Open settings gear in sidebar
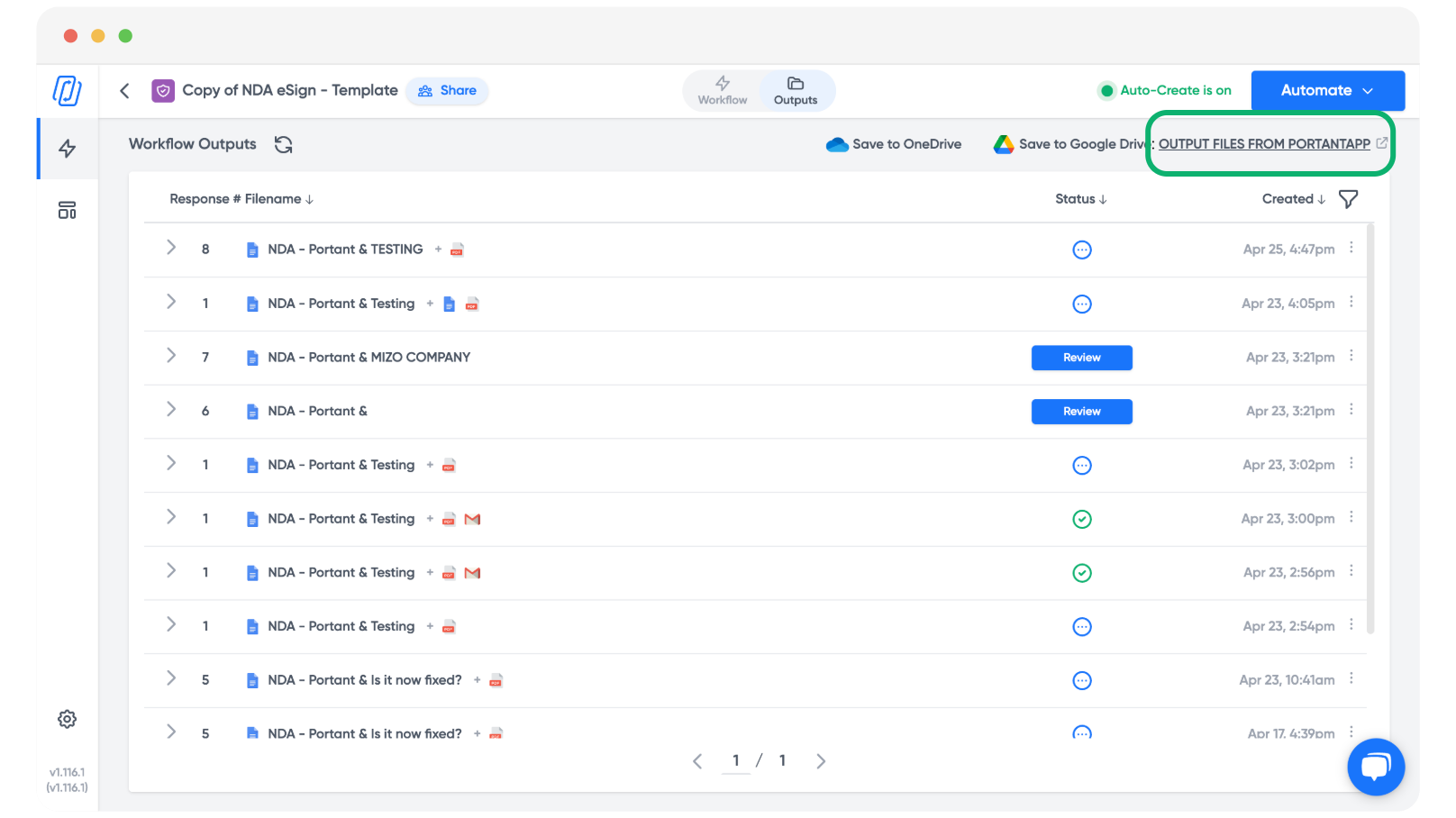Screen dimensions: 1456x818 pyautogui.click(x=68, y=719)
